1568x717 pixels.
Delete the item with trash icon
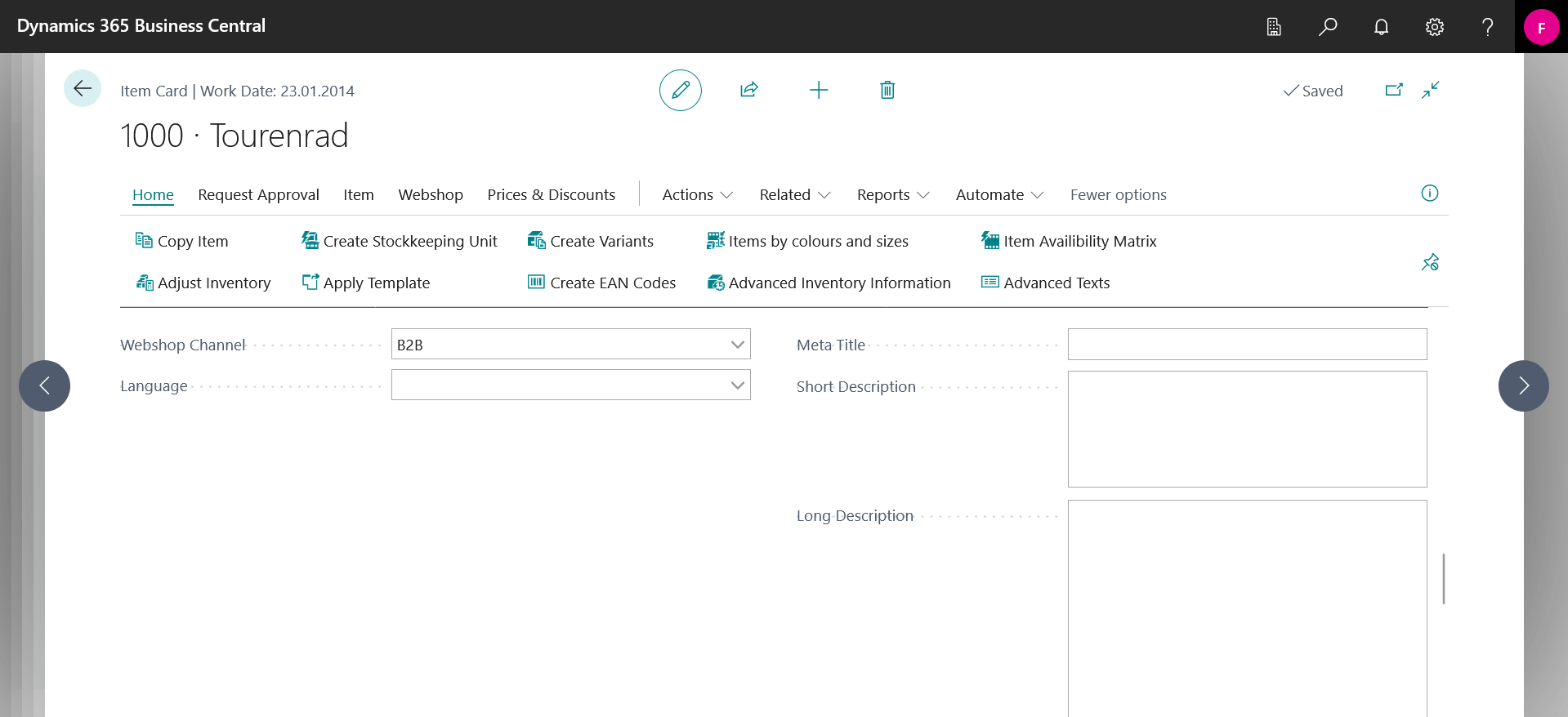pos(887,90)
